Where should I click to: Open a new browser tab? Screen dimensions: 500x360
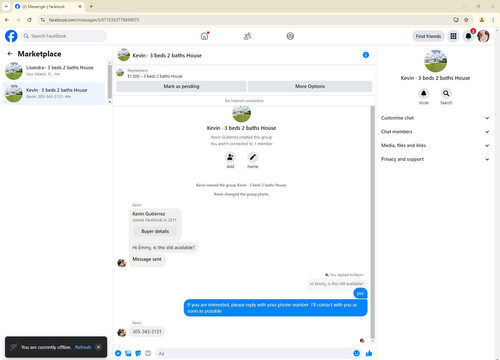91,6
